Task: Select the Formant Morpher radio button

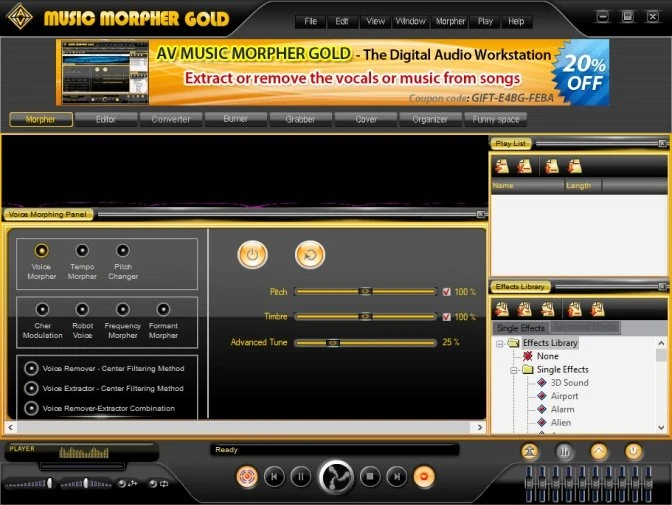Action: [163, 309]
